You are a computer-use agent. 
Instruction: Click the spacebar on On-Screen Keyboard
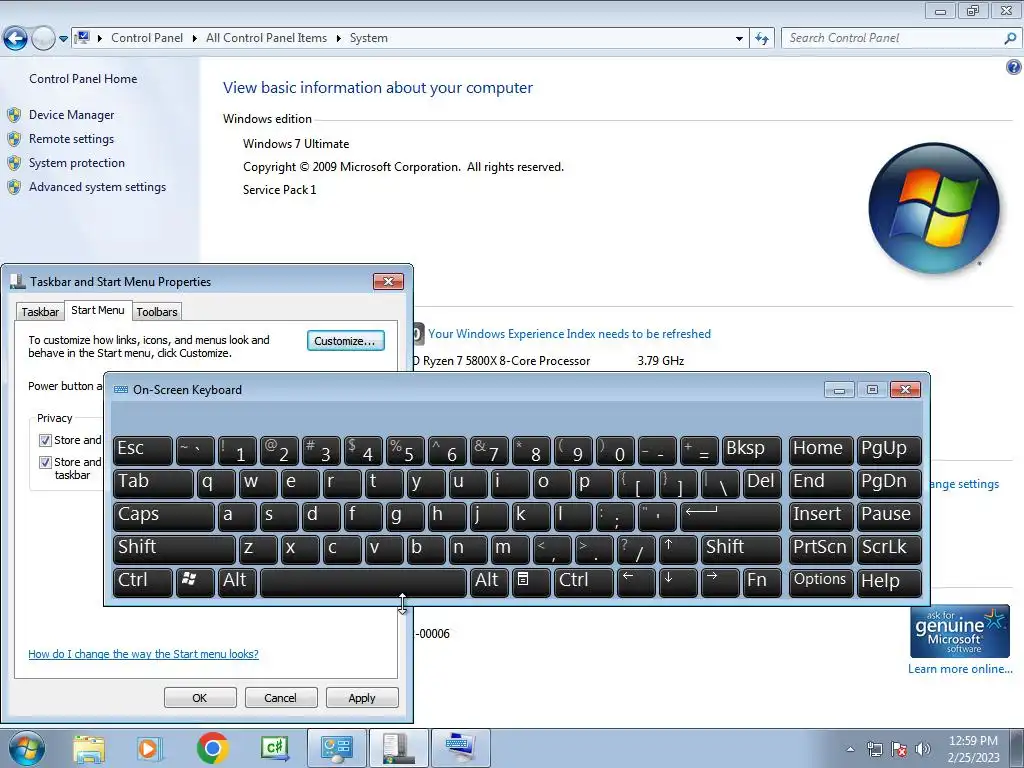(x=363, y=582)
